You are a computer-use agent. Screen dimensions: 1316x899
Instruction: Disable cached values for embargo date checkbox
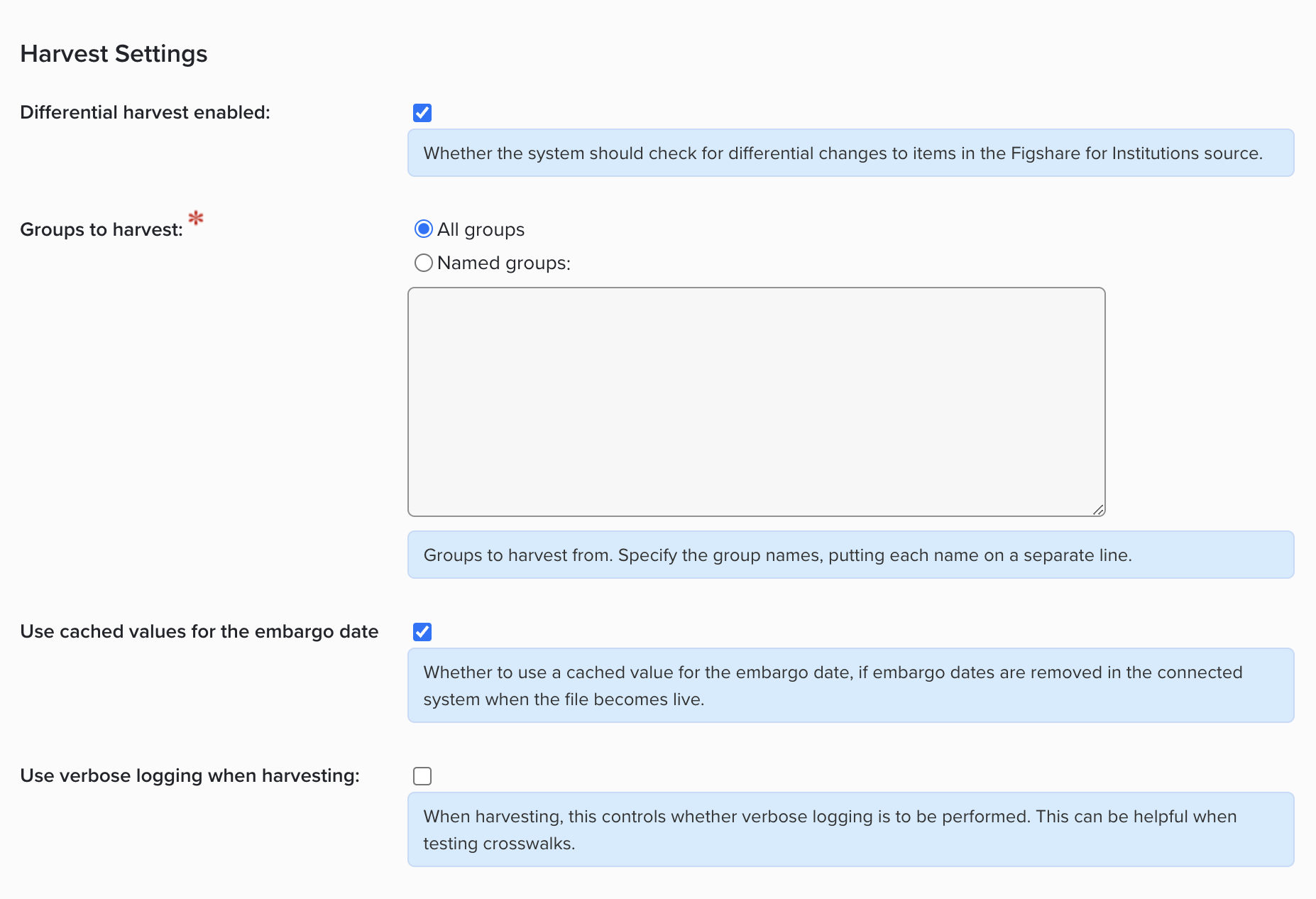(422, 632)
